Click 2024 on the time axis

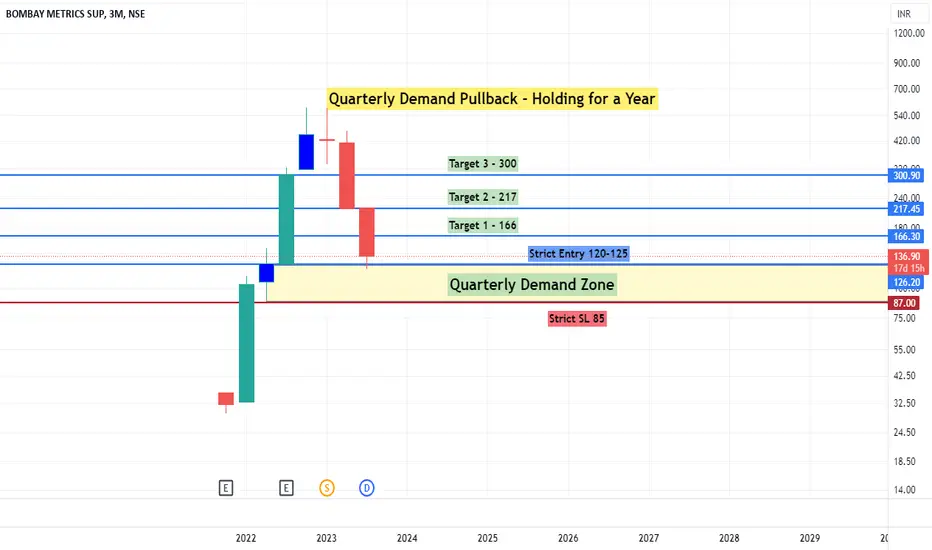pos(407,538)
